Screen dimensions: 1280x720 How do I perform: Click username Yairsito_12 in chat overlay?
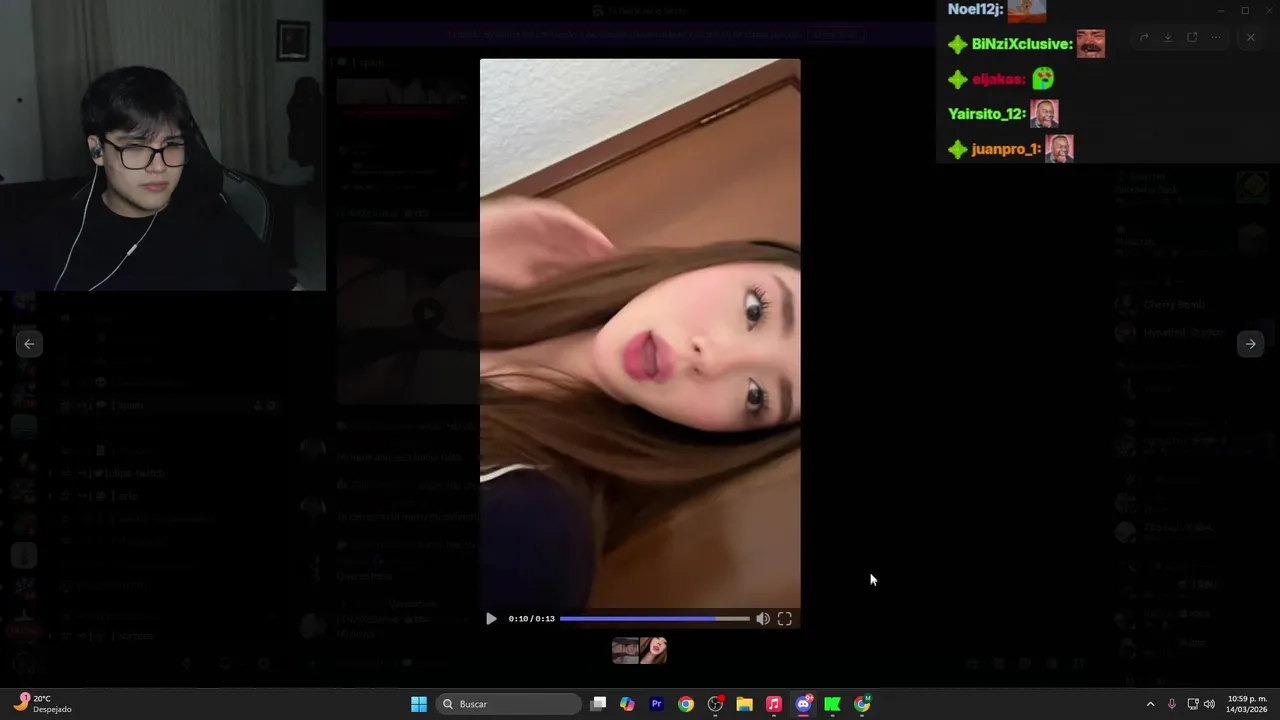click(x=985, y=114)
